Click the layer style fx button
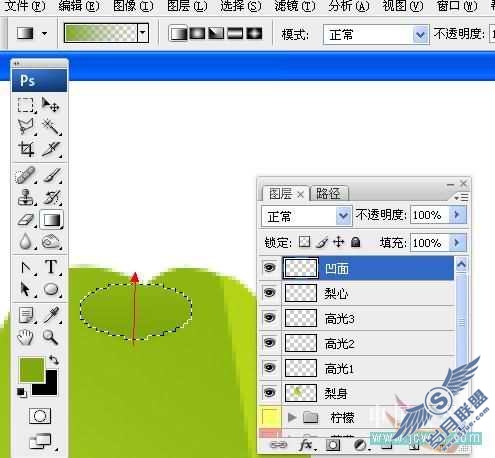 click(x=306, y=445)
